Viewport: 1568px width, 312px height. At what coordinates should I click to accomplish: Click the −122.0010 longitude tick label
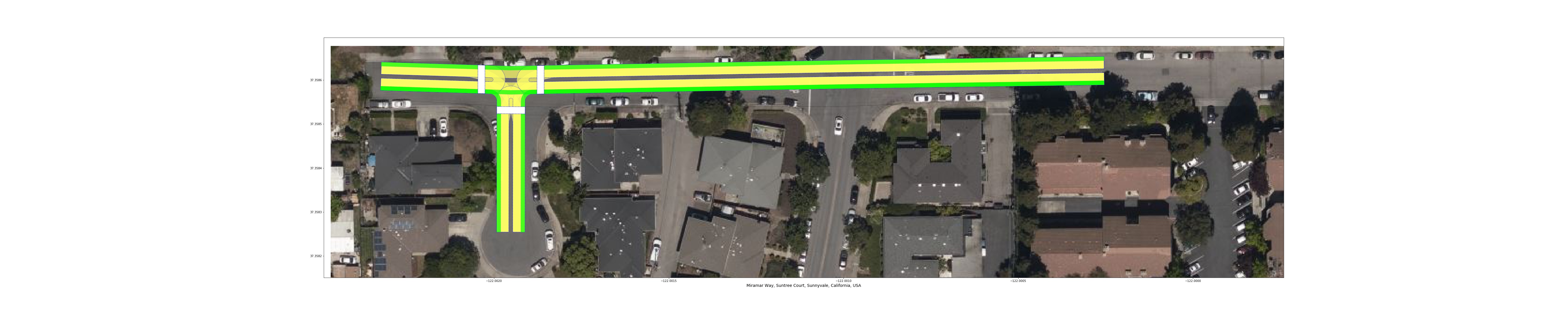(843, 281)
